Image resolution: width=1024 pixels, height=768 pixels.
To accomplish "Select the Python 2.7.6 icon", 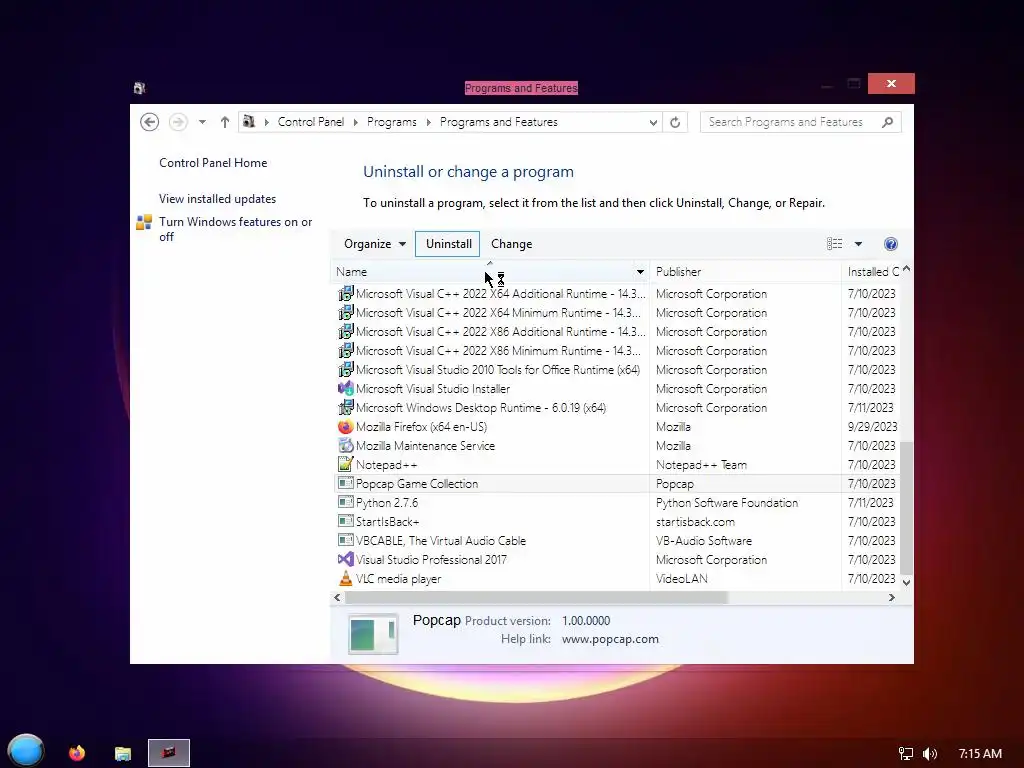I will [x=345, y=502].
